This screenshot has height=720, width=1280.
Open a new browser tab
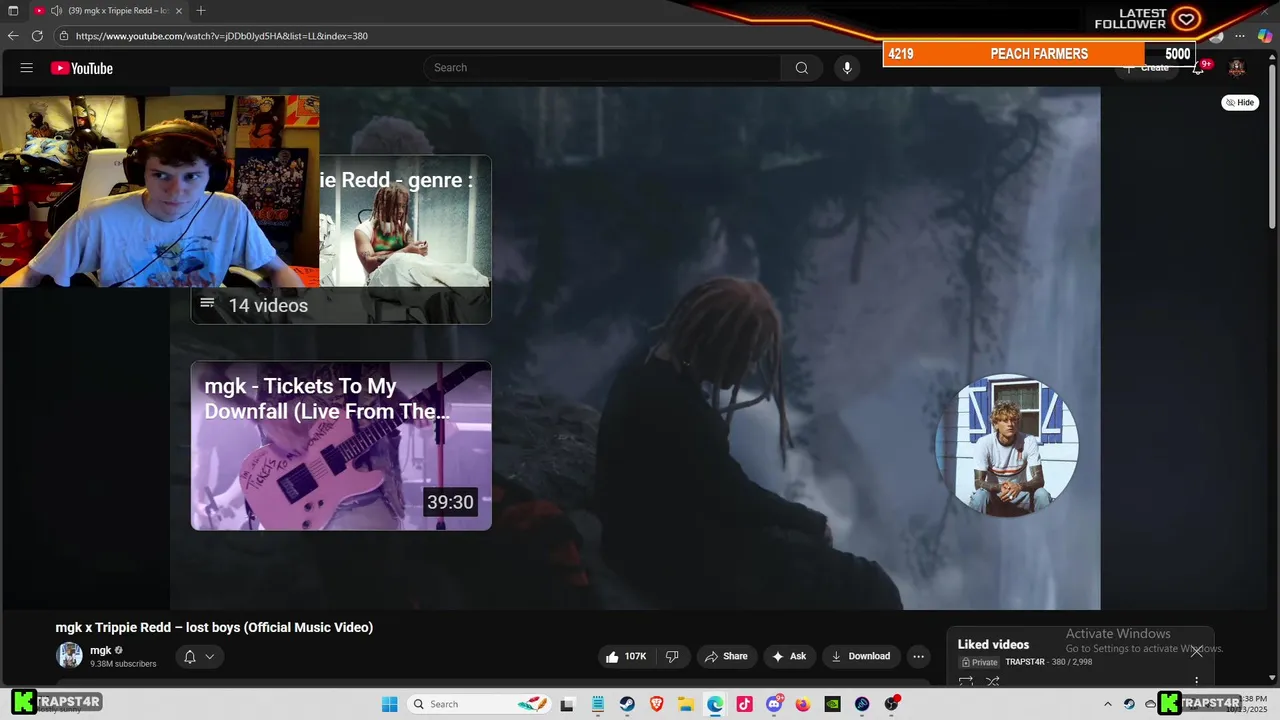point(201,11)
